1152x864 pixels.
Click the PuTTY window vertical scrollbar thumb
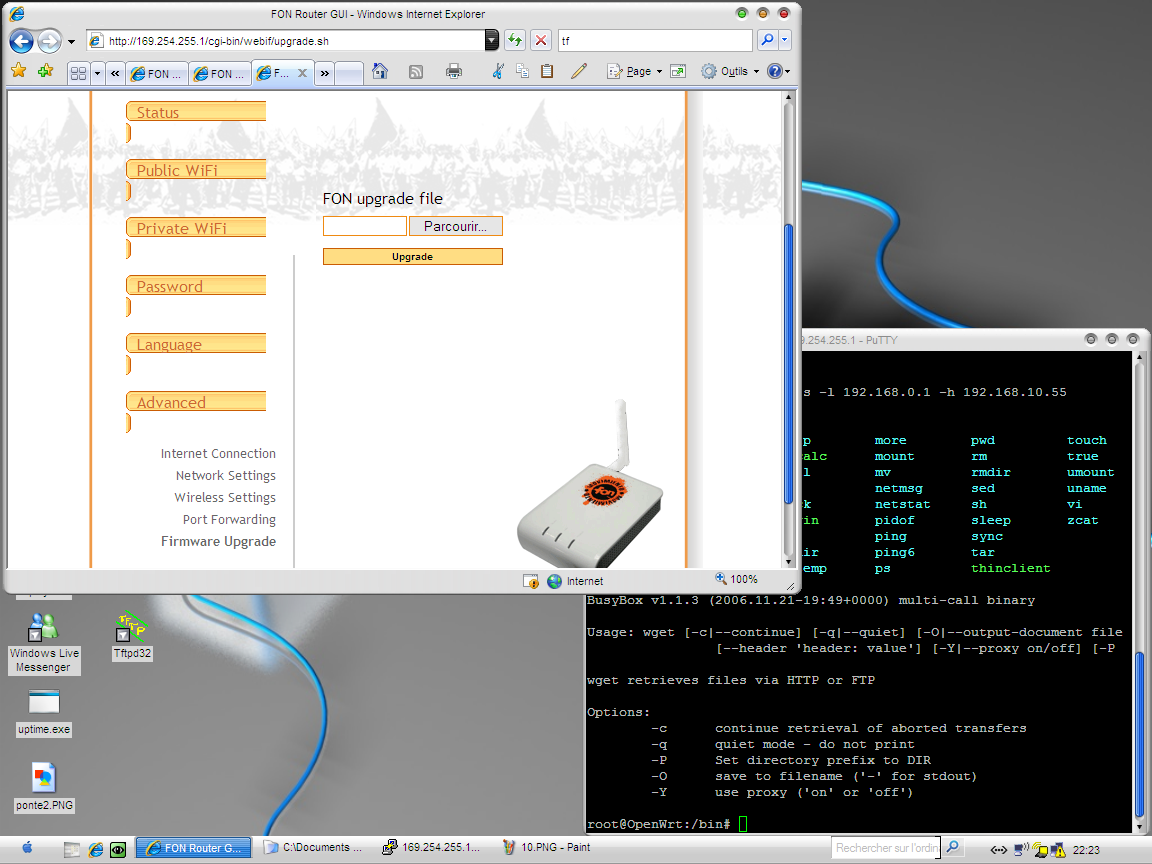click(x=1140, y=733)
